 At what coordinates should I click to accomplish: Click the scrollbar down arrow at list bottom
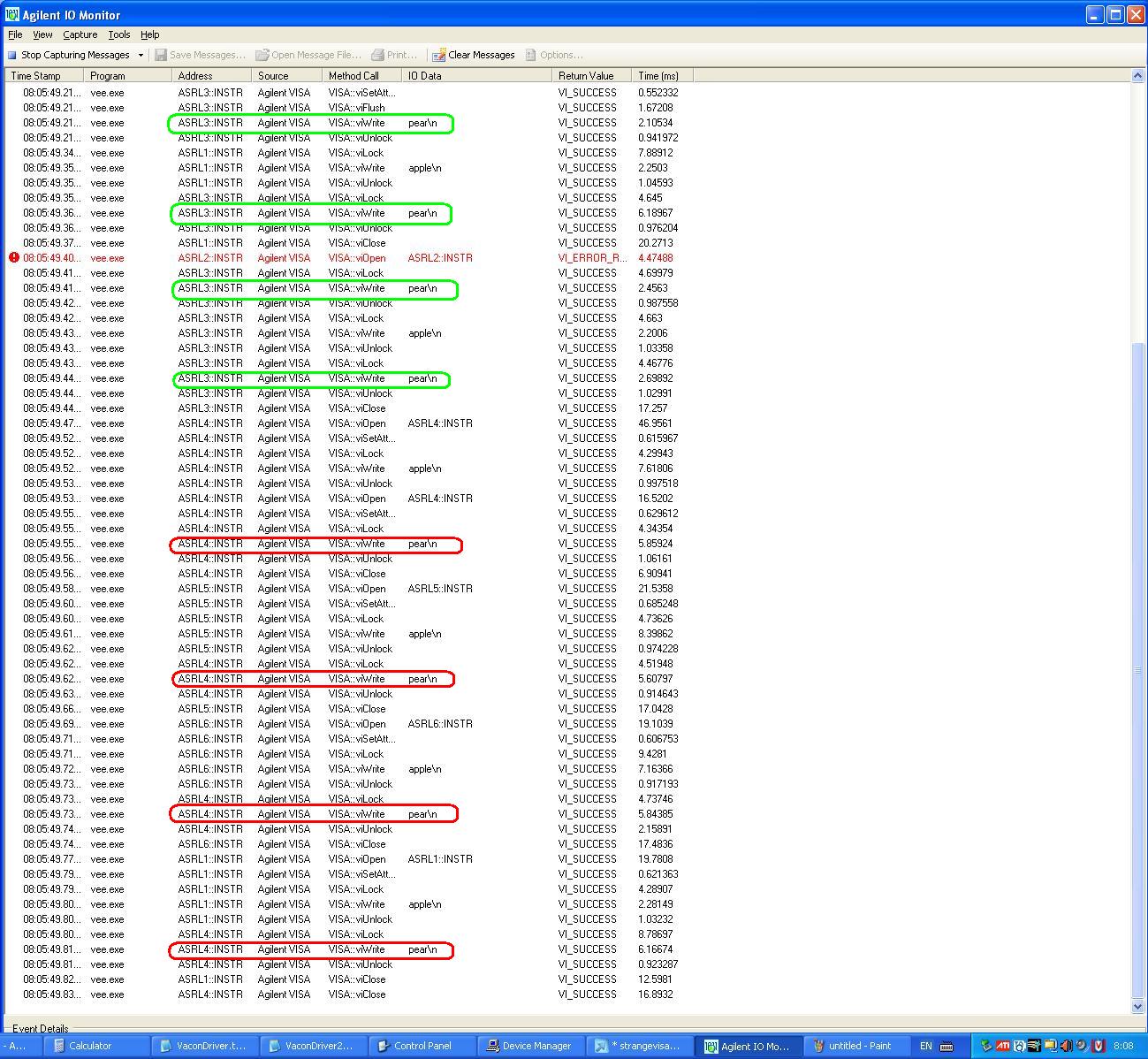pos(1137,1006)
